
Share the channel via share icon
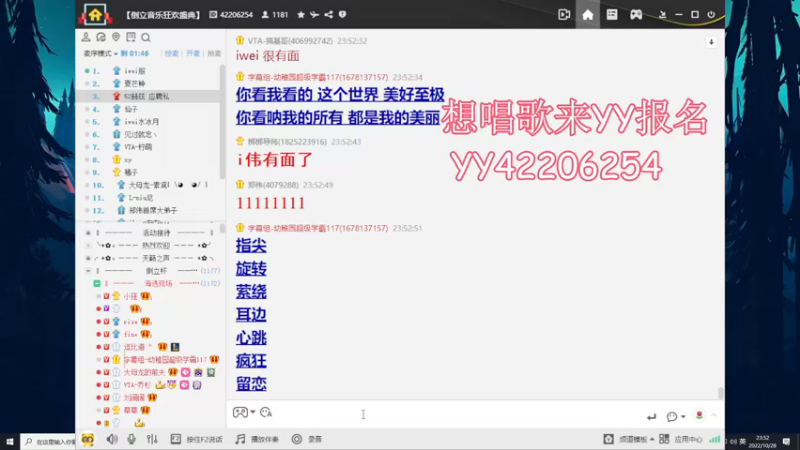pyautogui.click(x=329, y=15)
